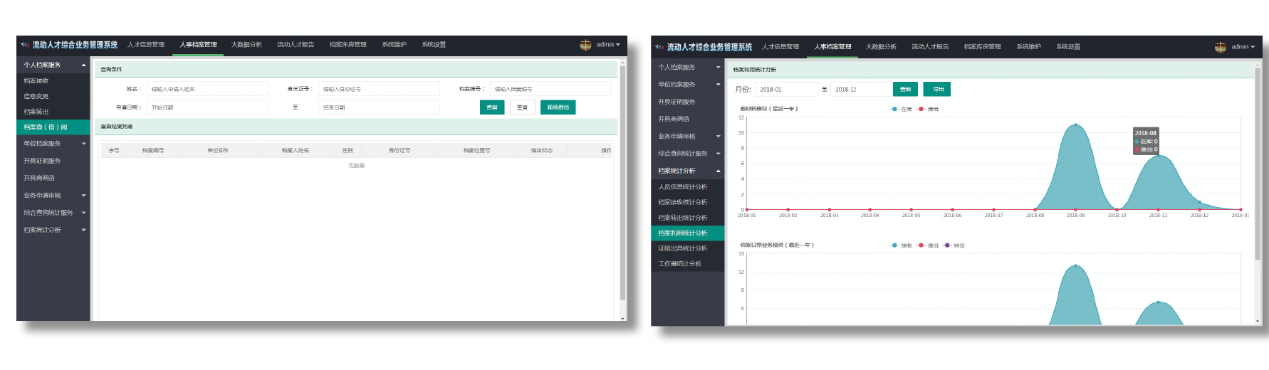Click the admin avatar icon in the query form window
The width and height of the screenshot is (1269, 370).
coord(585,45)
